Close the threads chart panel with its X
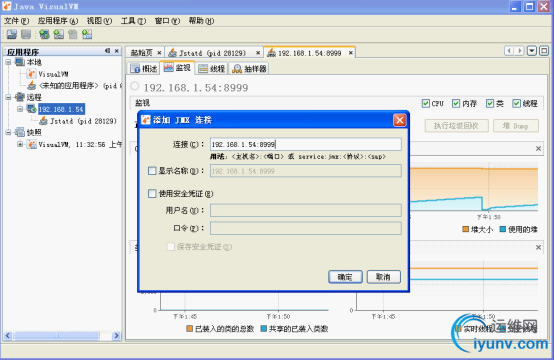 (x=538, y=247)
